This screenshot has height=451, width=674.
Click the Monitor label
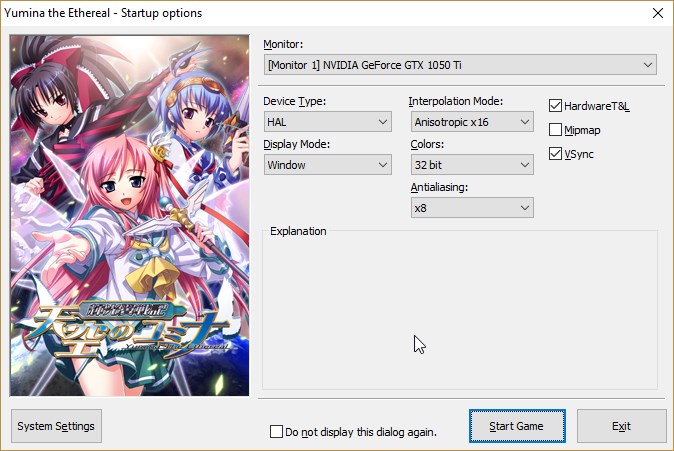[x=283, y=44]
